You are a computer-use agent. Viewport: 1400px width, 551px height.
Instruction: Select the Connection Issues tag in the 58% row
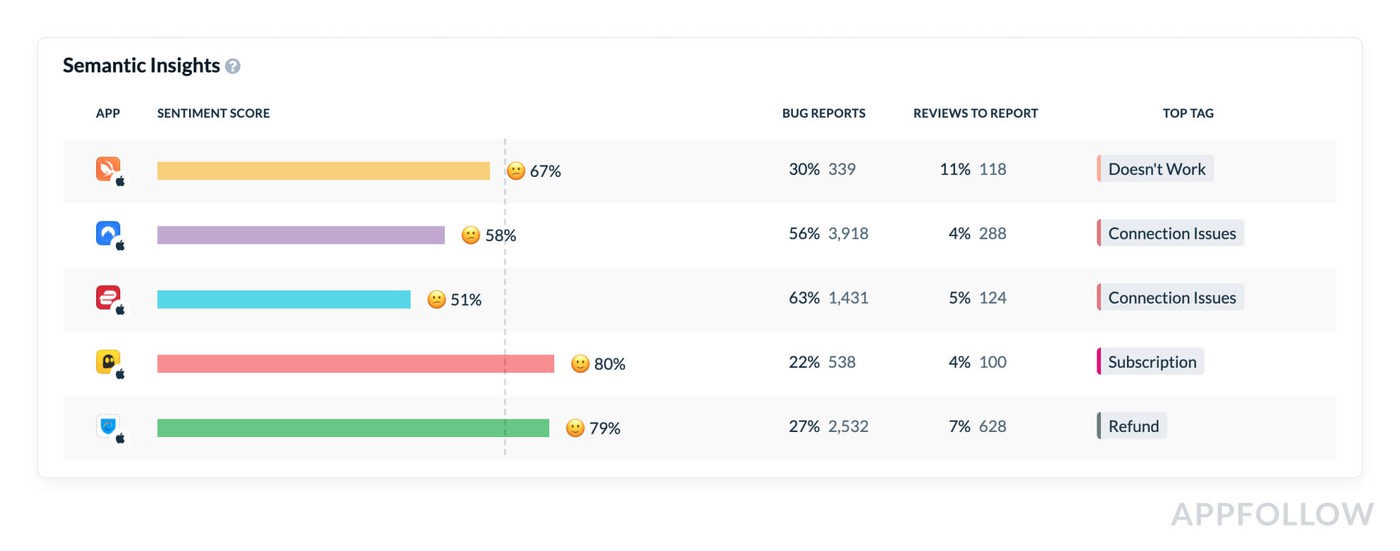click(x=1171, y=234)
